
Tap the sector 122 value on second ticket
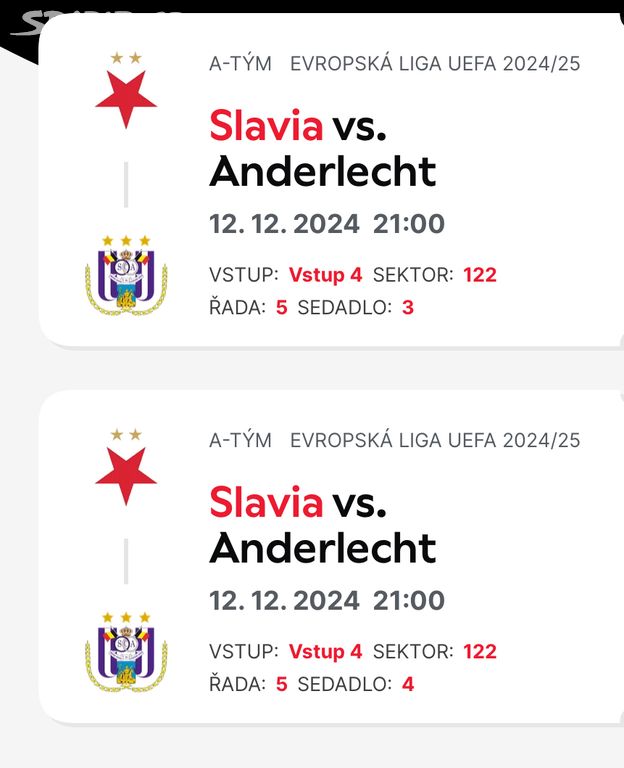pyautogui.click(x=480, y=651)
